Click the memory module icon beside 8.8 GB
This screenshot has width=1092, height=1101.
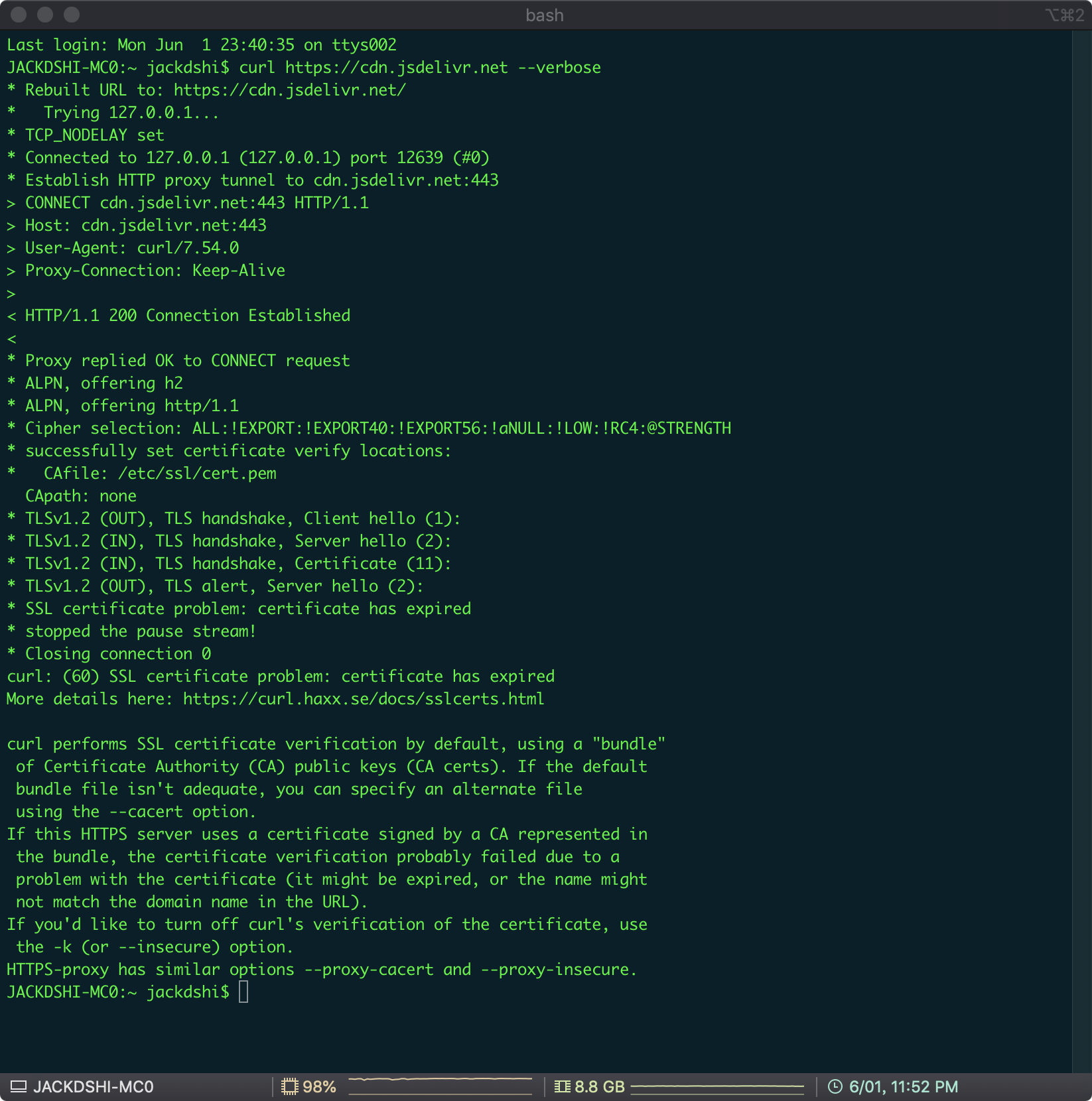(x=563, y=1087)
